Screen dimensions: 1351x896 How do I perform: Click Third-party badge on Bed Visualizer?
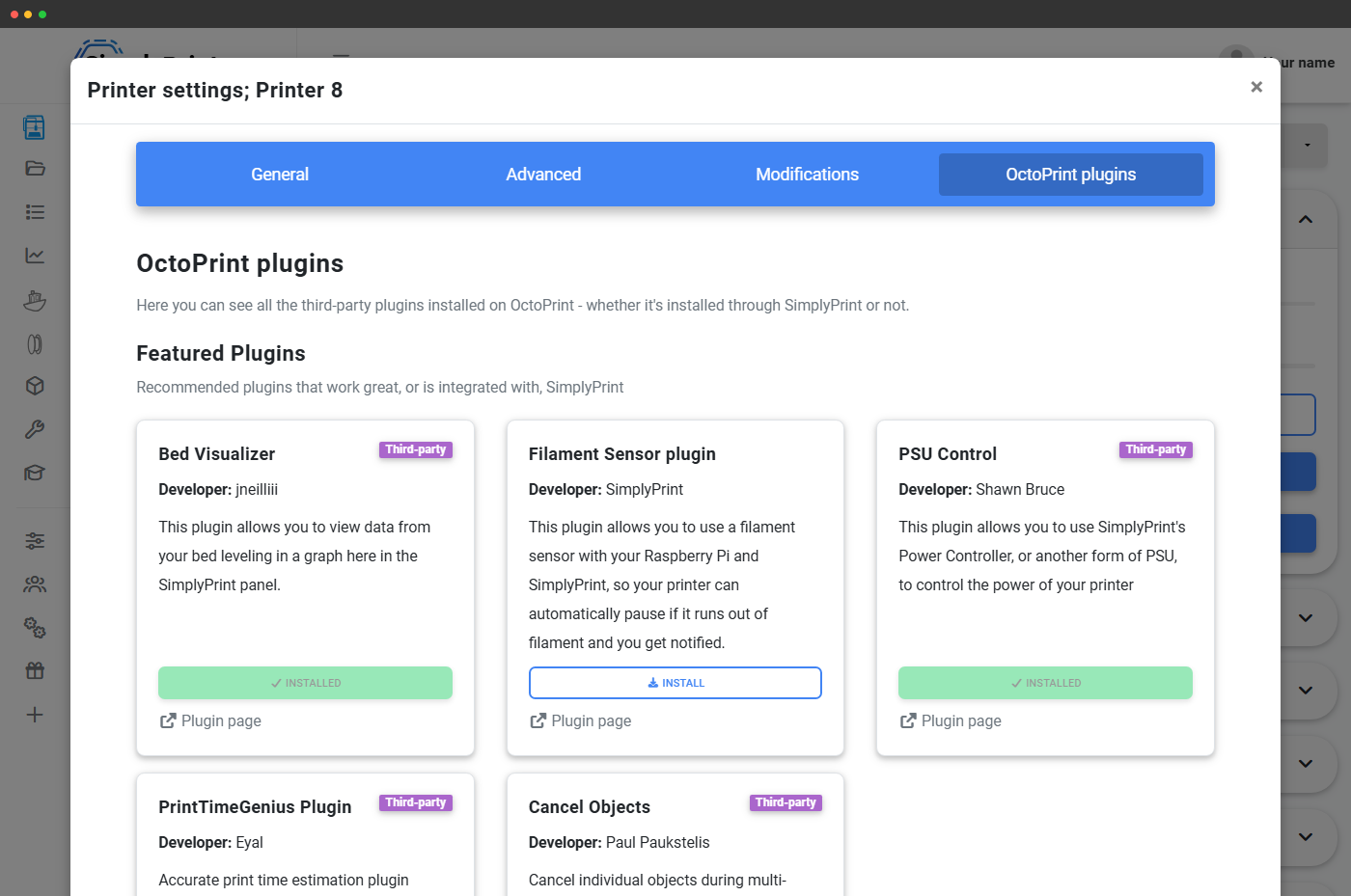click(416, 449)
